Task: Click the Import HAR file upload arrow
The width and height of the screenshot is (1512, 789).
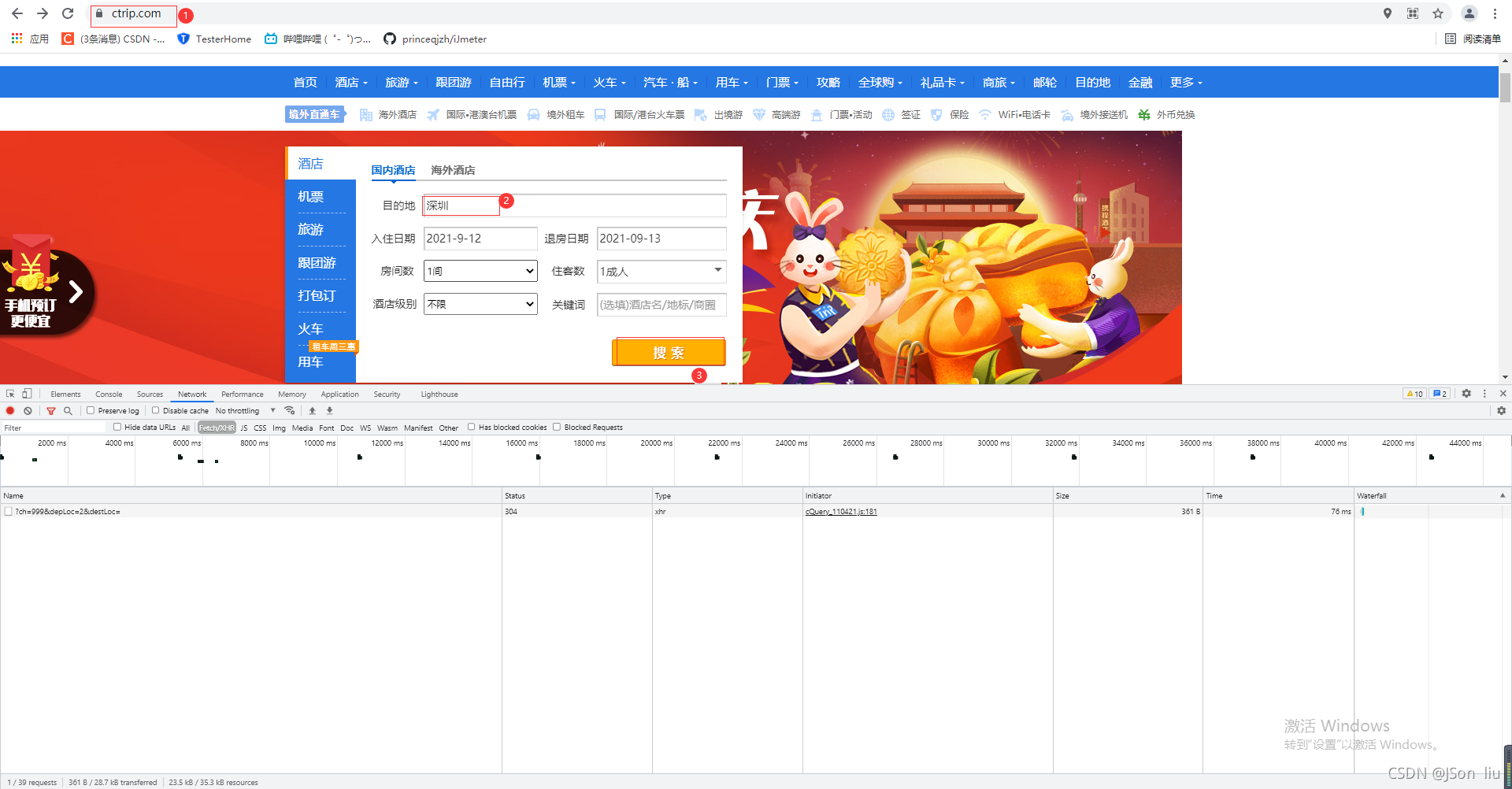Action: pyautogui.click(x=312, y=410)
